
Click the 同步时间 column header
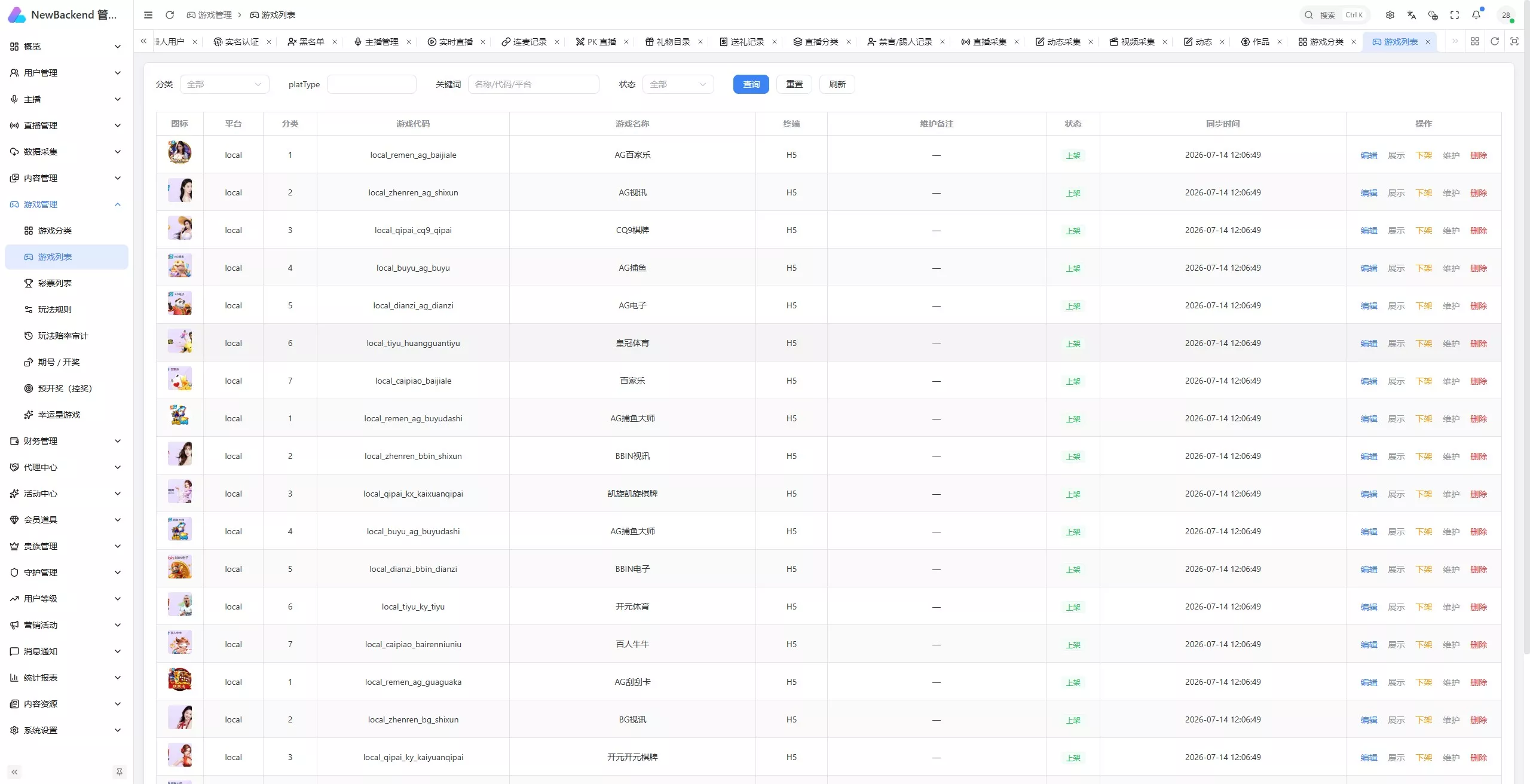(1223, 124)
